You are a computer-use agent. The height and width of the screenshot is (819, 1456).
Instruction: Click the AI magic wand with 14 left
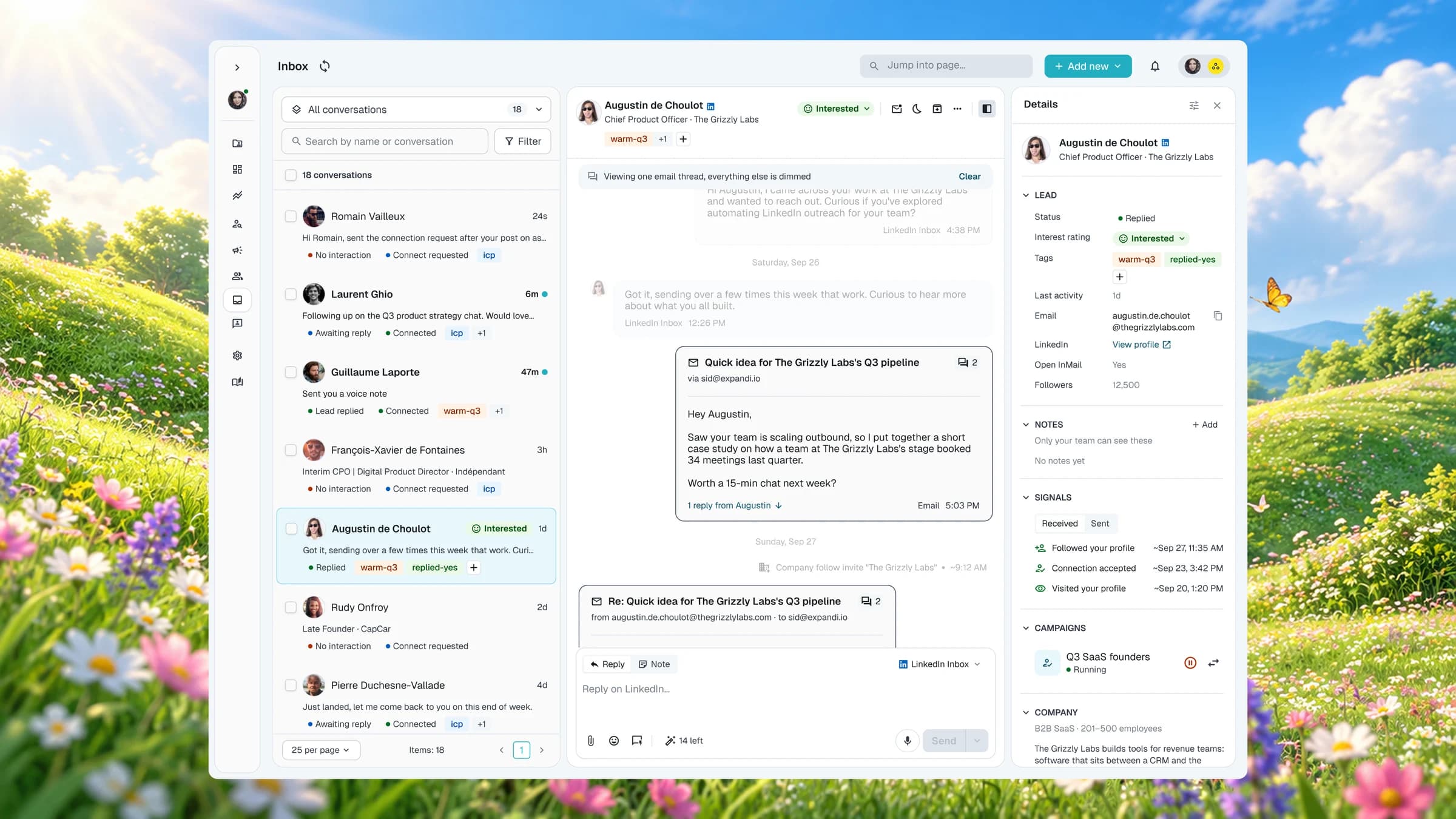pos(684,740)
